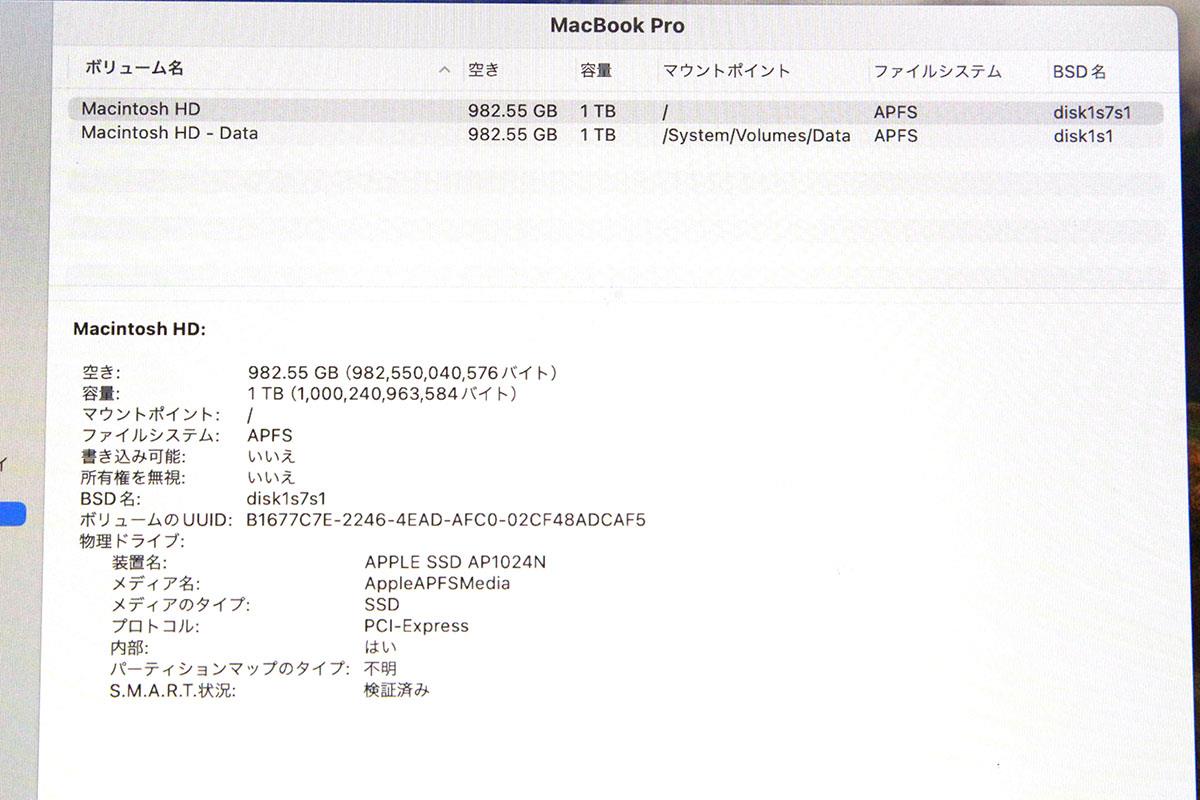This screenshot has width=1200, height=800.
Task: Sort by the BSD名 column header
Action: 1080,72
